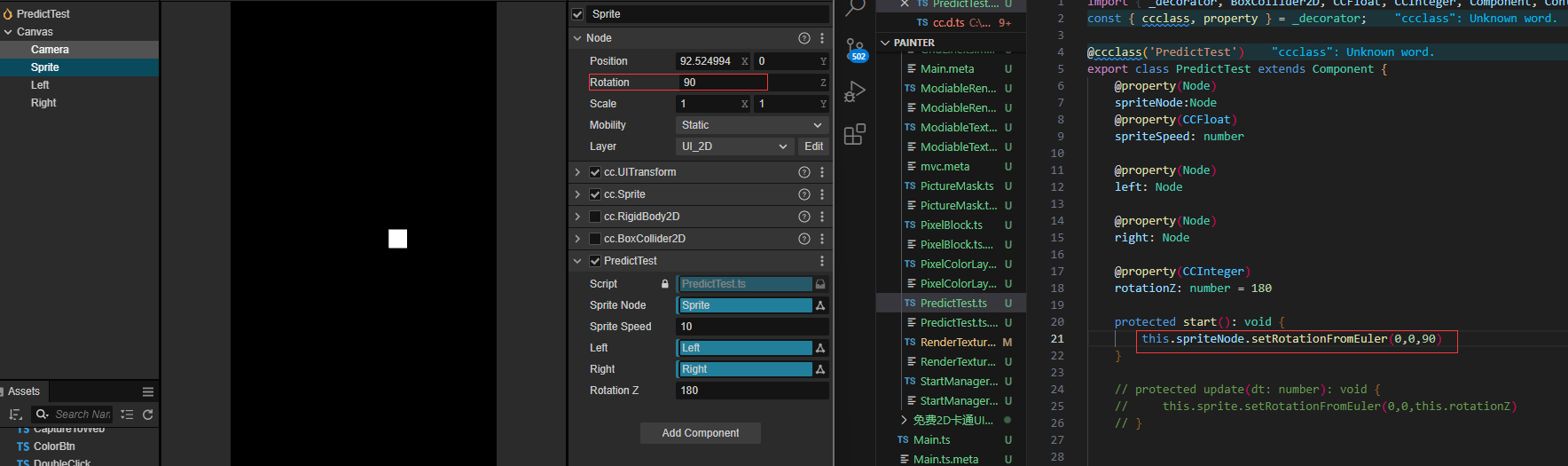This screenshot has height=466, width=1568.
Task: Click Assets sort order icon
Action: point(15,415)
